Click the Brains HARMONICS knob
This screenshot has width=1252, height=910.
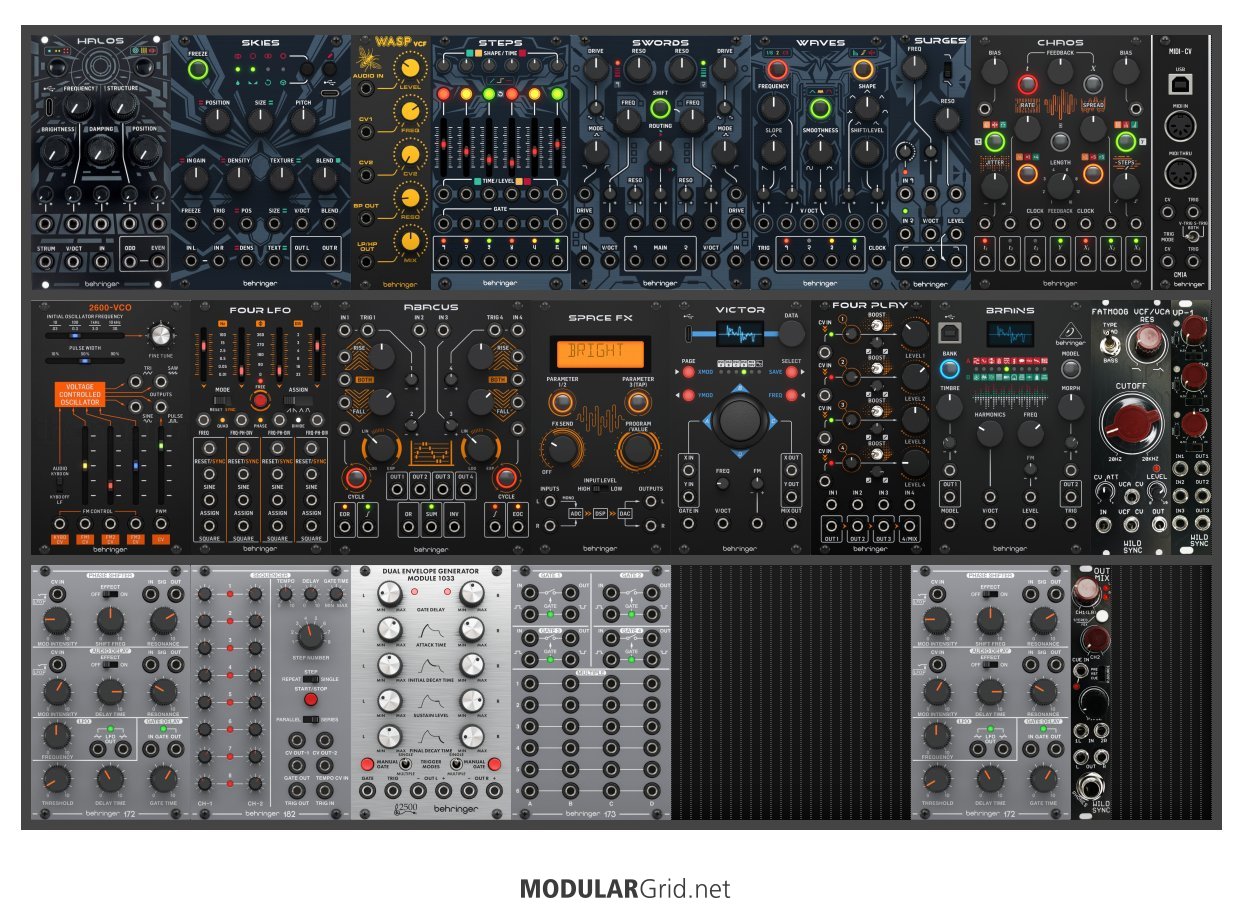tap(990, 434)
